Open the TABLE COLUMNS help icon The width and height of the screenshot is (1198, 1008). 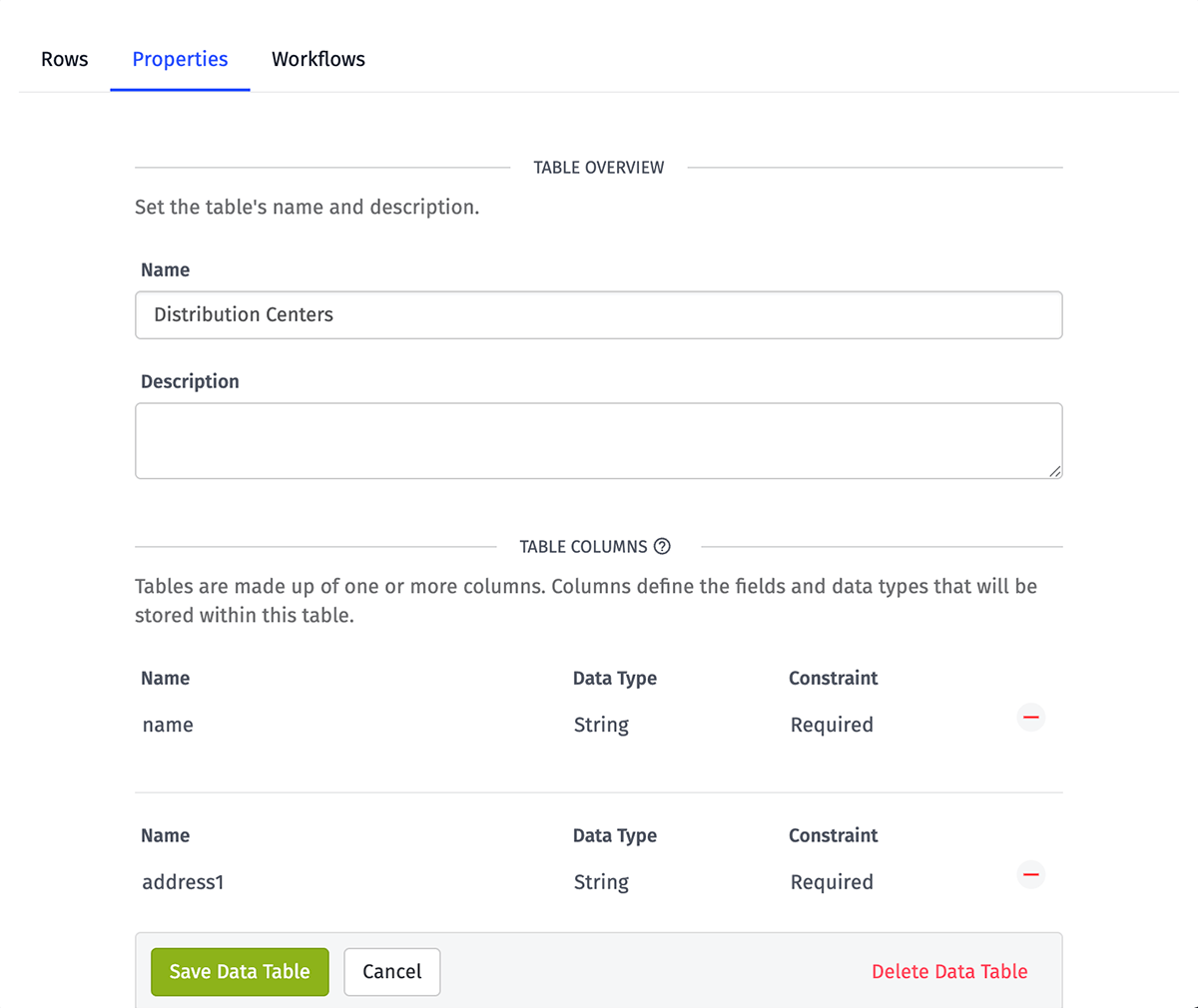coord(662,546)
